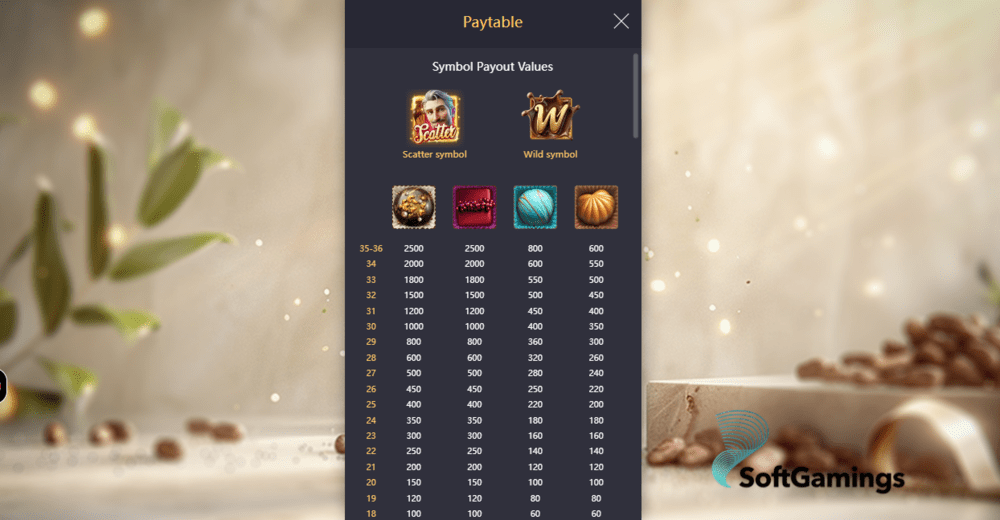Click the chocolate Wild symbol icon
This screenshot has height=520, width=1000.
(550, 115)
